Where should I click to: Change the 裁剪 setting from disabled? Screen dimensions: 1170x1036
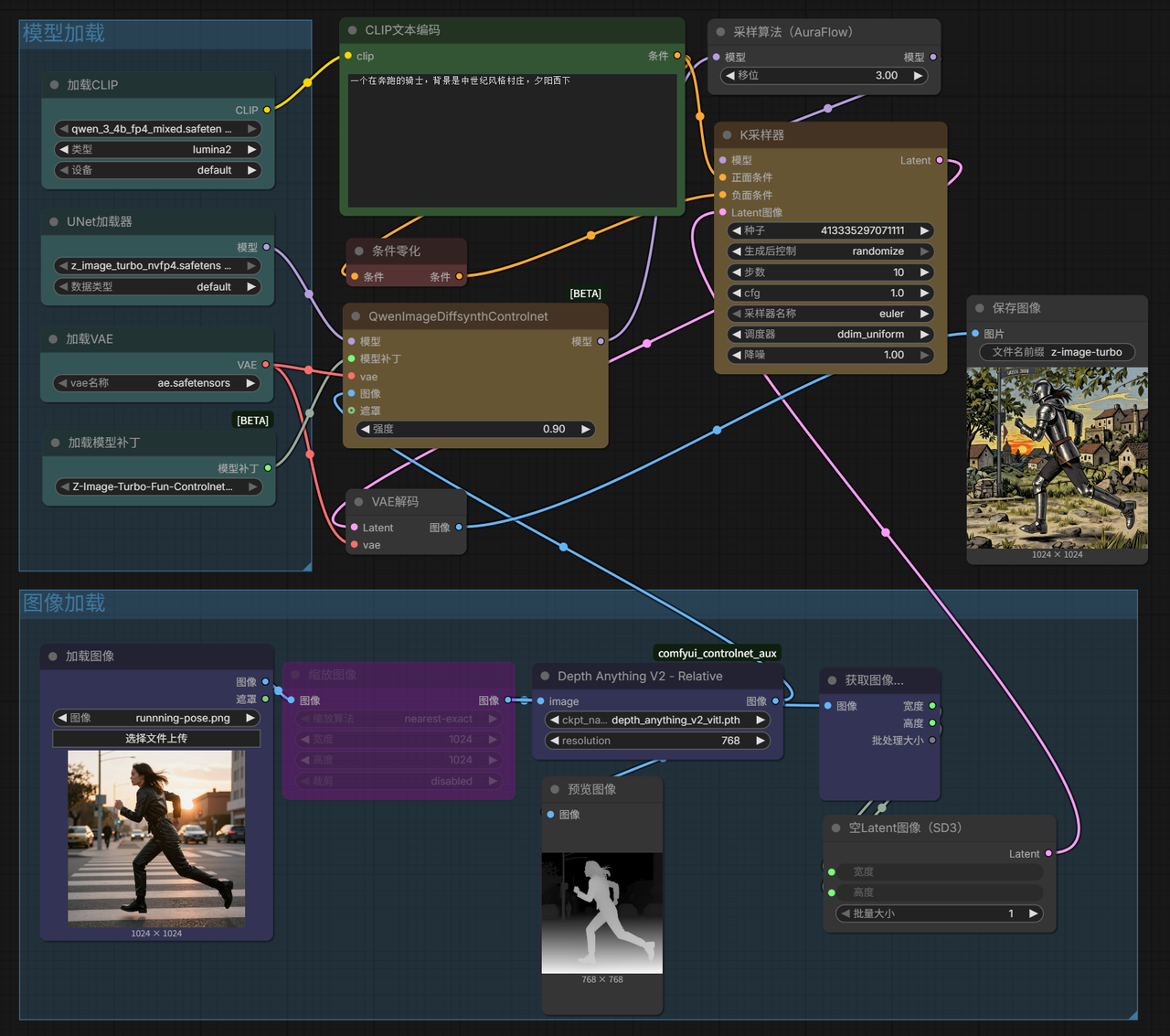398,781
